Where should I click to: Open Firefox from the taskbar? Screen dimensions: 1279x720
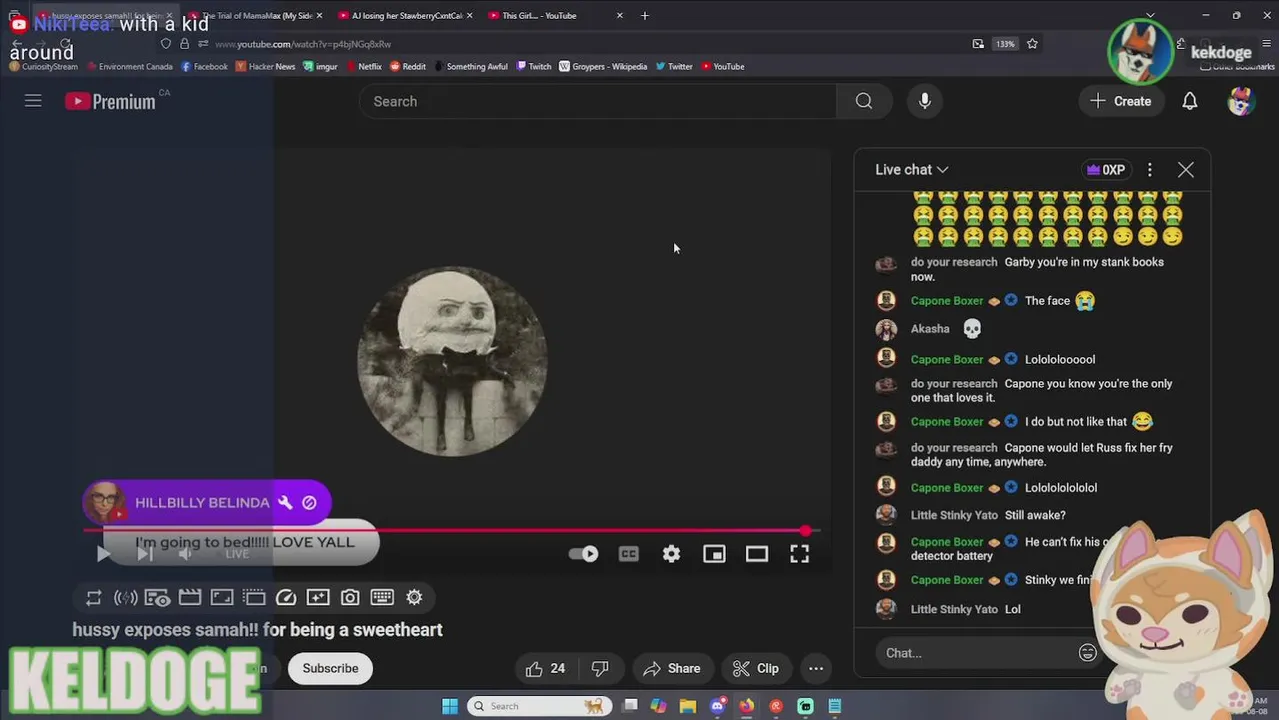coord(746,706)
